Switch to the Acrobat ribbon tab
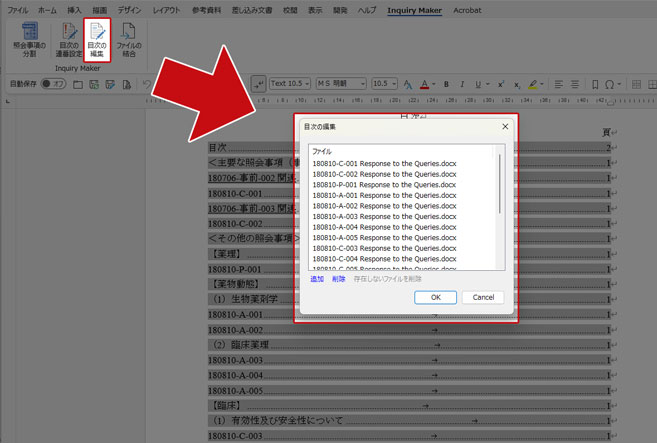 (x=466, y=10)
